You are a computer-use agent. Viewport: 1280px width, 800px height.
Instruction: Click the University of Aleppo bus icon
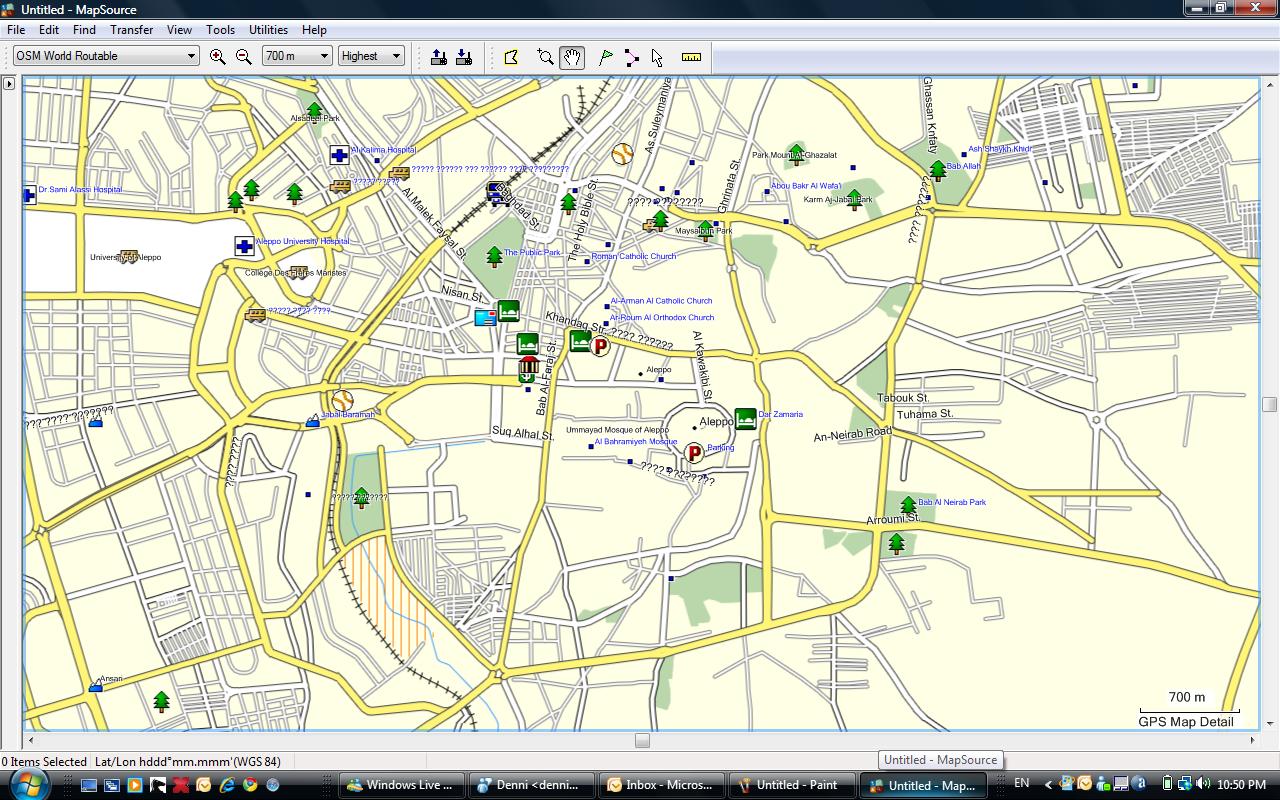tap(128, 257)
